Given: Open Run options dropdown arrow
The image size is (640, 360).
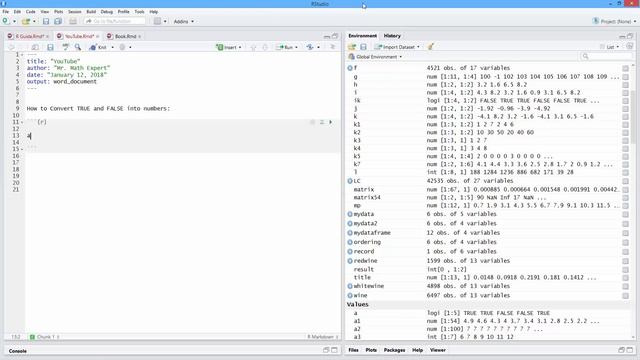Looking at the screenshot, I should 296,47.
